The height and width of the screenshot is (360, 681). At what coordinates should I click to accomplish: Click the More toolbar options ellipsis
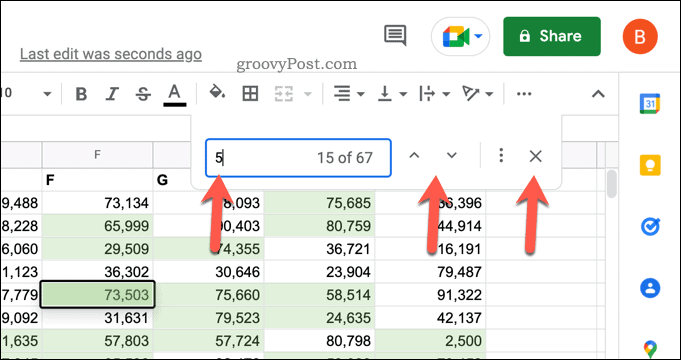[524, 94]
